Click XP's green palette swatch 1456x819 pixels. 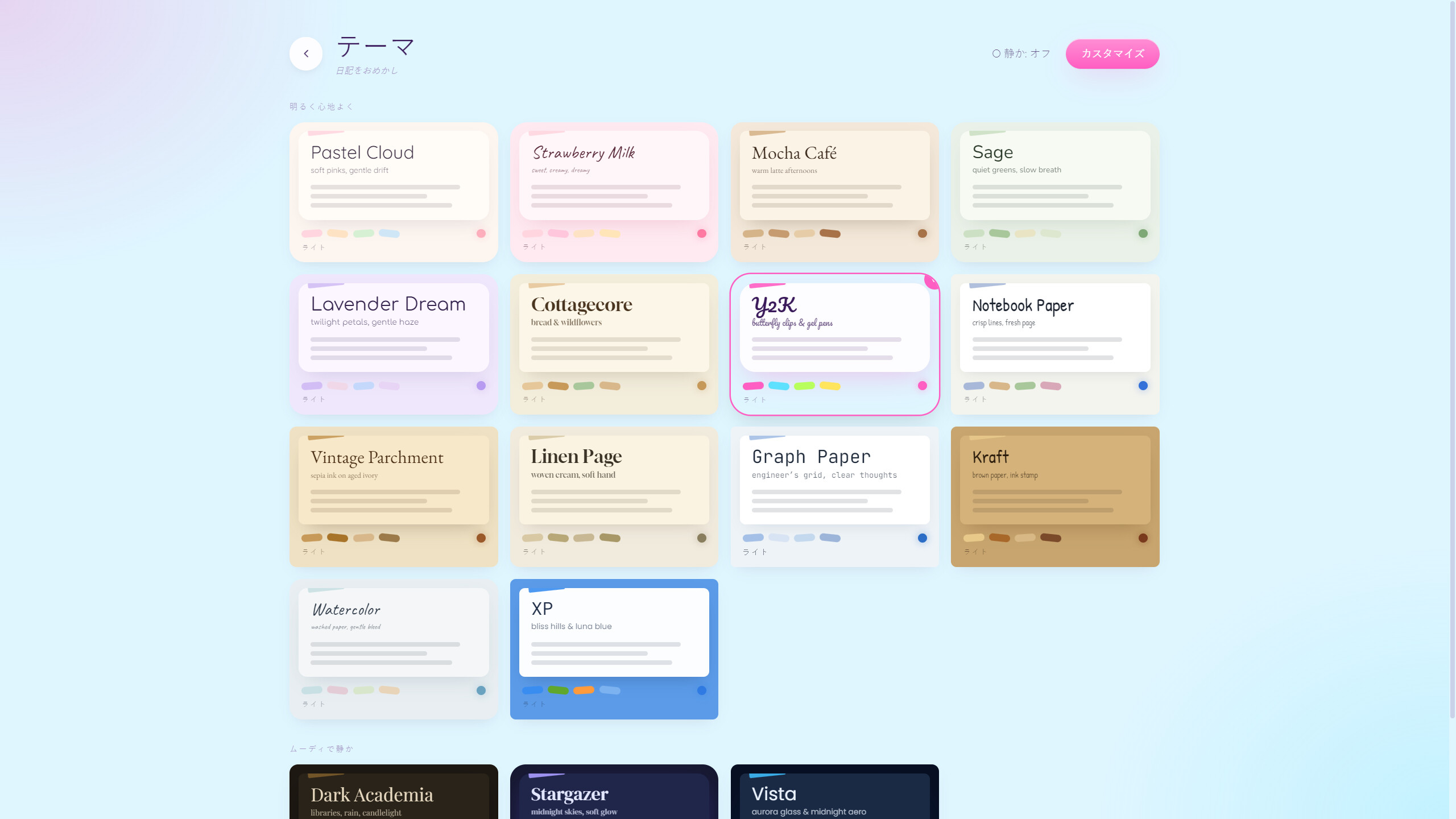(558, 690)
